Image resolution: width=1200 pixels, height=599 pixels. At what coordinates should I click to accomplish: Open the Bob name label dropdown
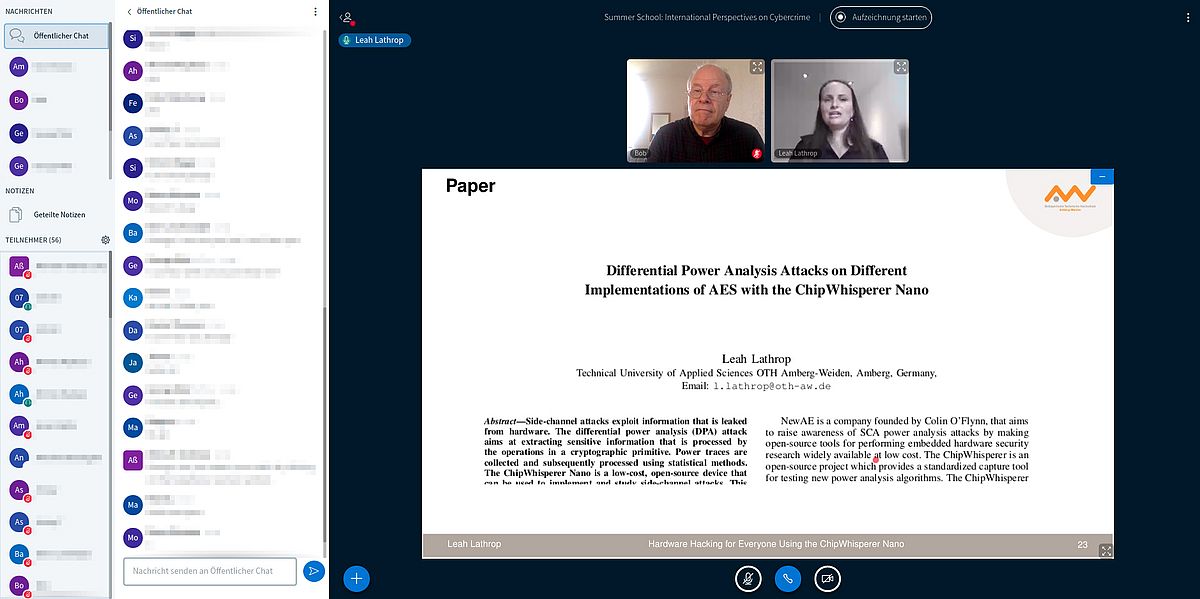click(x=640, y=153)
